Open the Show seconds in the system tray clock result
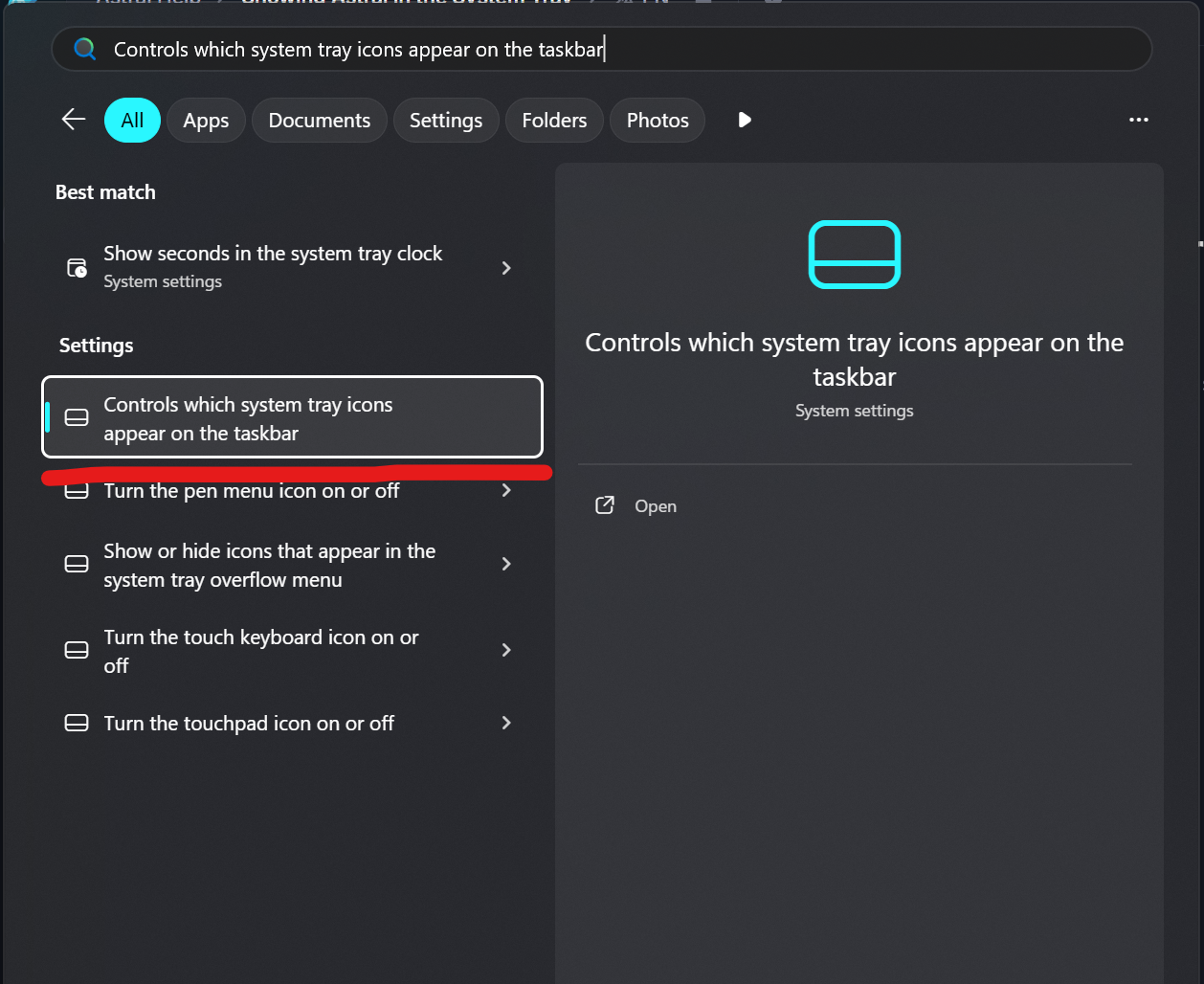Image resolution: width=1204 pixels, height=984 pixels. pyautogui.click(x=292, y=267)
